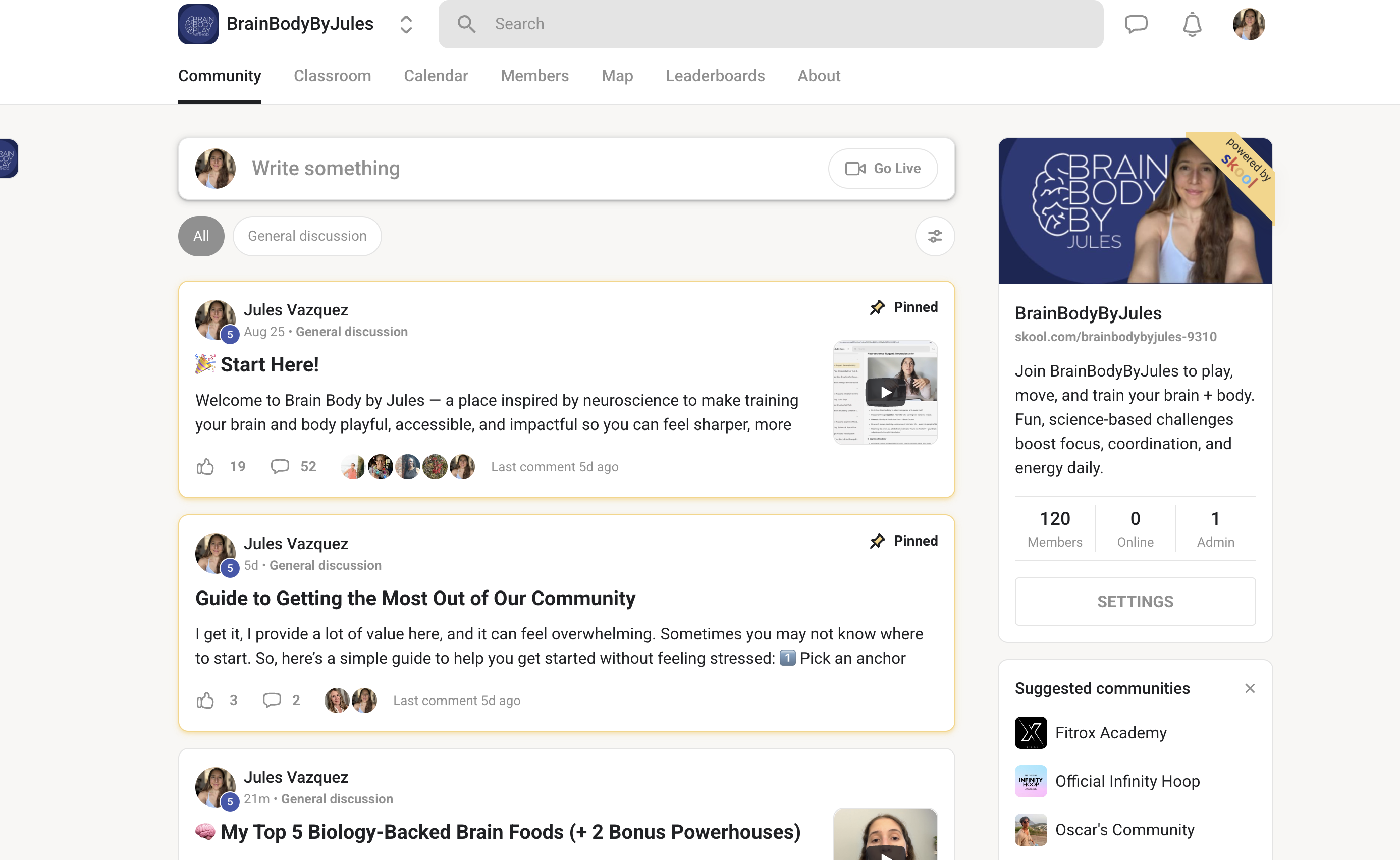Expand the community switcher chevrons
The height and width of the screenshot is (860, 1400).
point(406,24)
